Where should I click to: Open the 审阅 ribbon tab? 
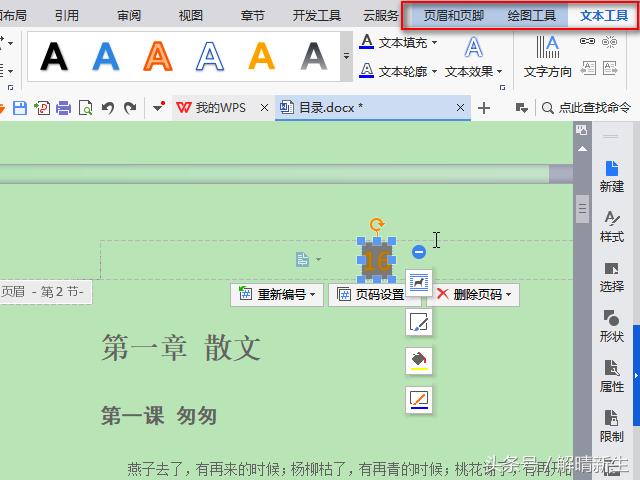point(129,16)
